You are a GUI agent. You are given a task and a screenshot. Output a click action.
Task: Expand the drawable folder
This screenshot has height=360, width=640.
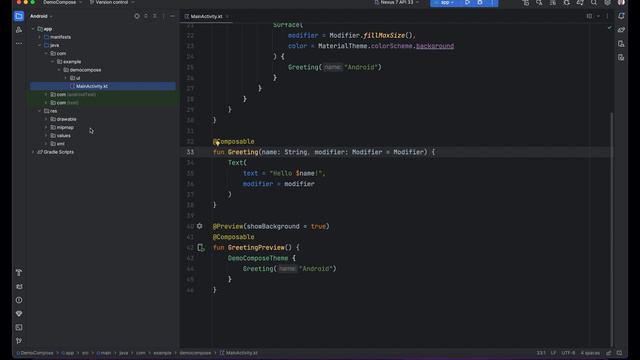pos(47,119)
